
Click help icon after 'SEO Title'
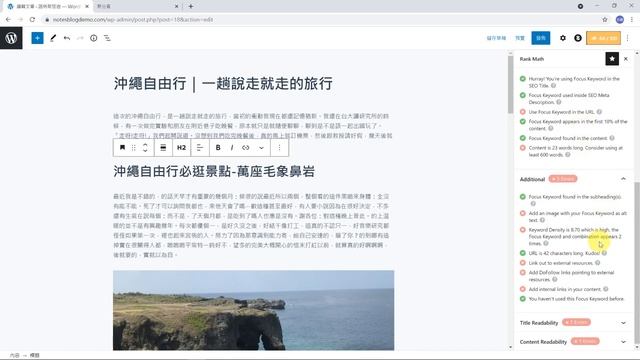pyautogui.click(x=553, y=86)
